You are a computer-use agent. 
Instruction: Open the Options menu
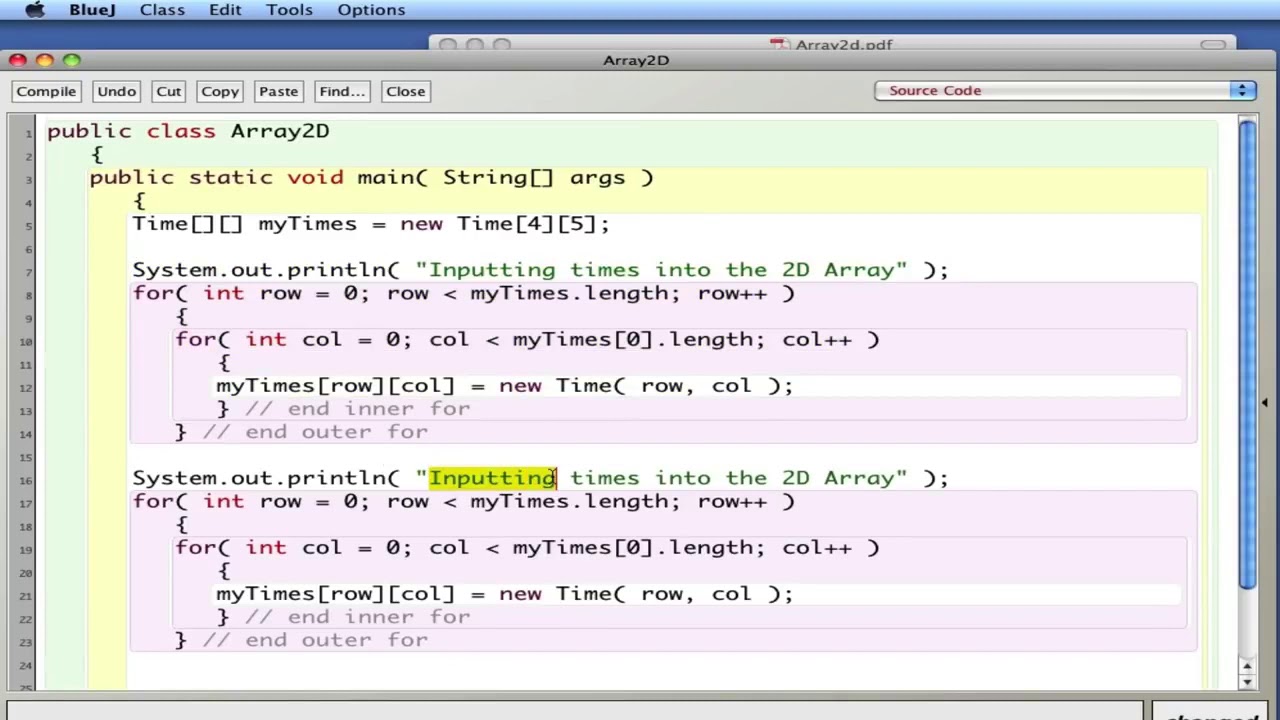(x=371, y=10)
